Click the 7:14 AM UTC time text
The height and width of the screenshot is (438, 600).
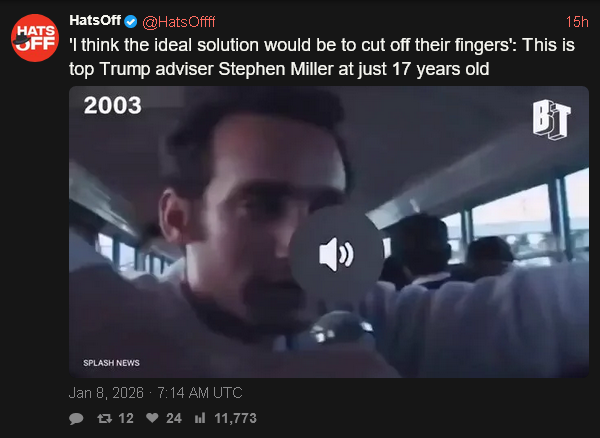[x=200, y=393]
